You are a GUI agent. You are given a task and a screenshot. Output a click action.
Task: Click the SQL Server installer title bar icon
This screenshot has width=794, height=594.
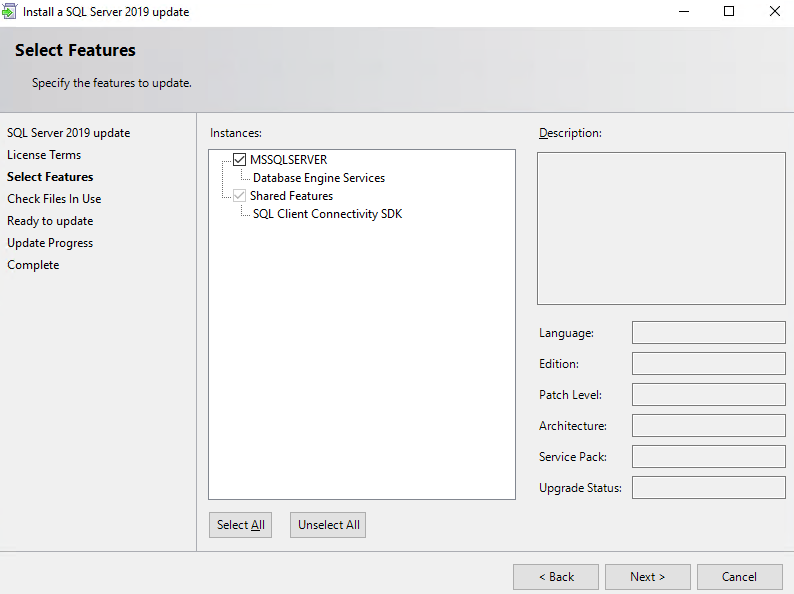click(x=9, y=11)
